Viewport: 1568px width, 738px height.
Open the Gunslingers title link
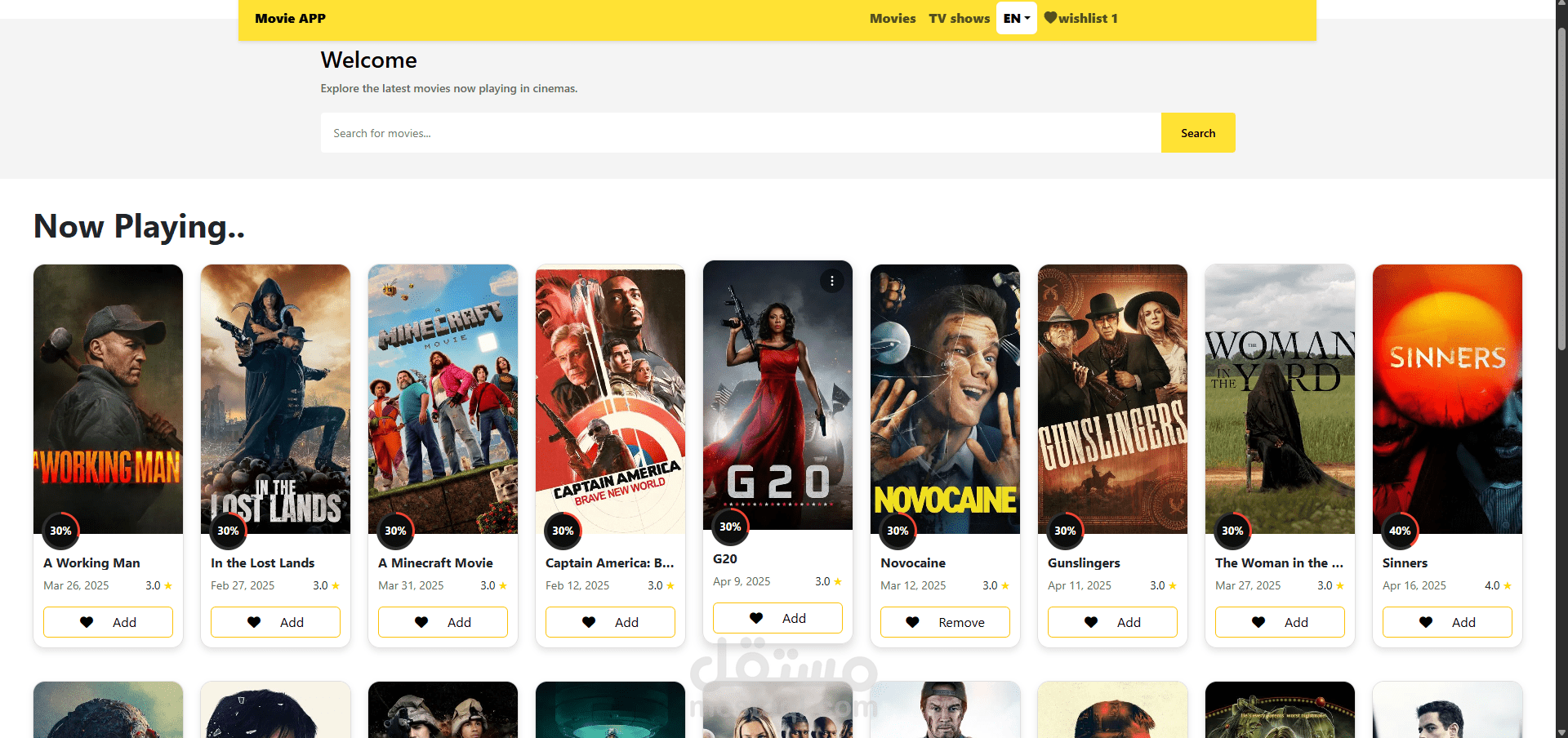tap(1084, 562)
